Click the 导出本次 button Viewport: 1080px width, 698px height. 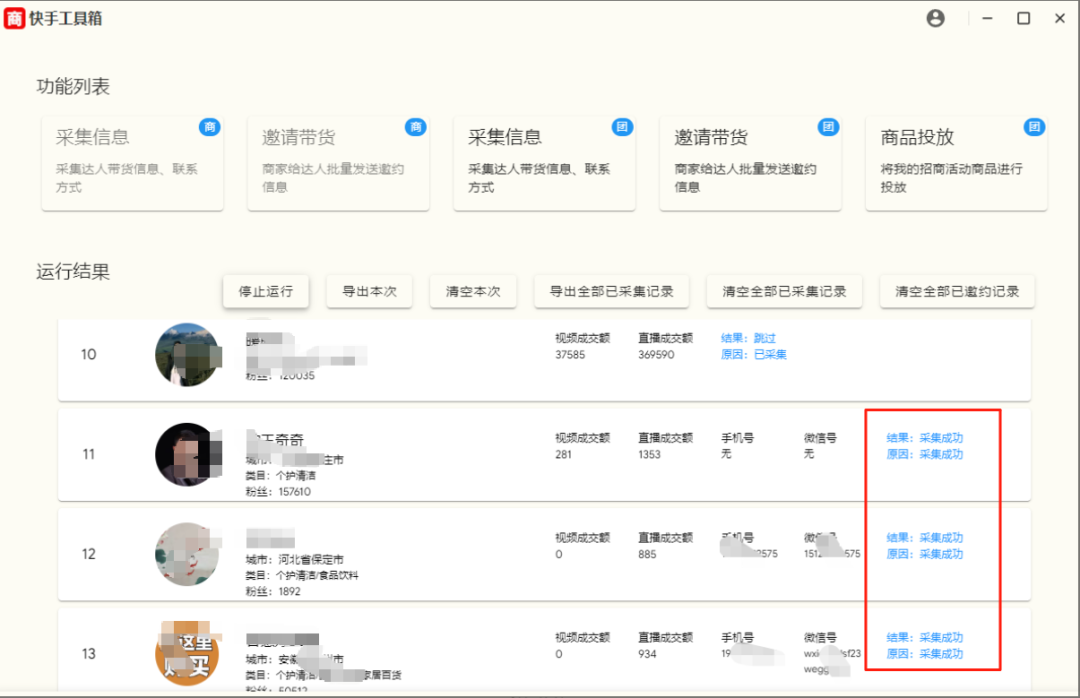369,291
